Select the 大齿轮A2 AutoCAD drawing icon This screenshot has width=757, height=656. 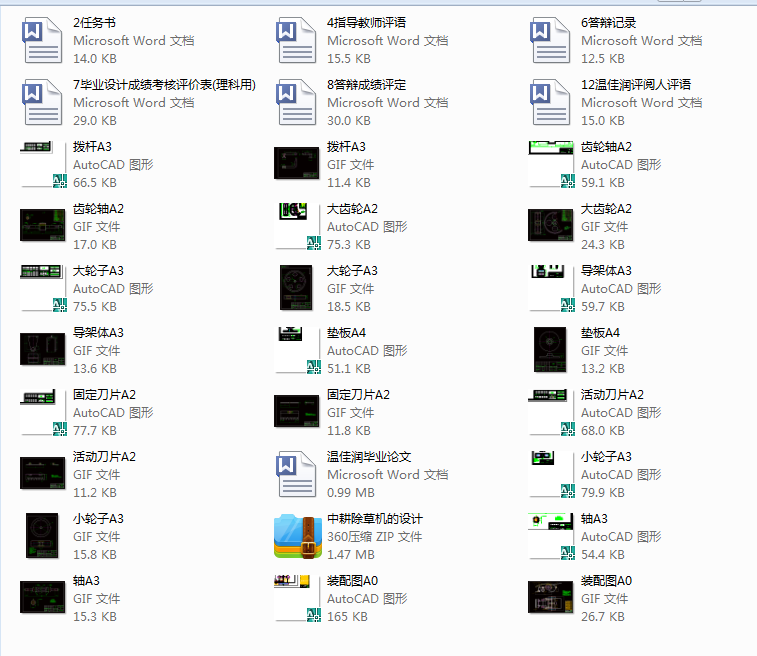coord(297,226)
